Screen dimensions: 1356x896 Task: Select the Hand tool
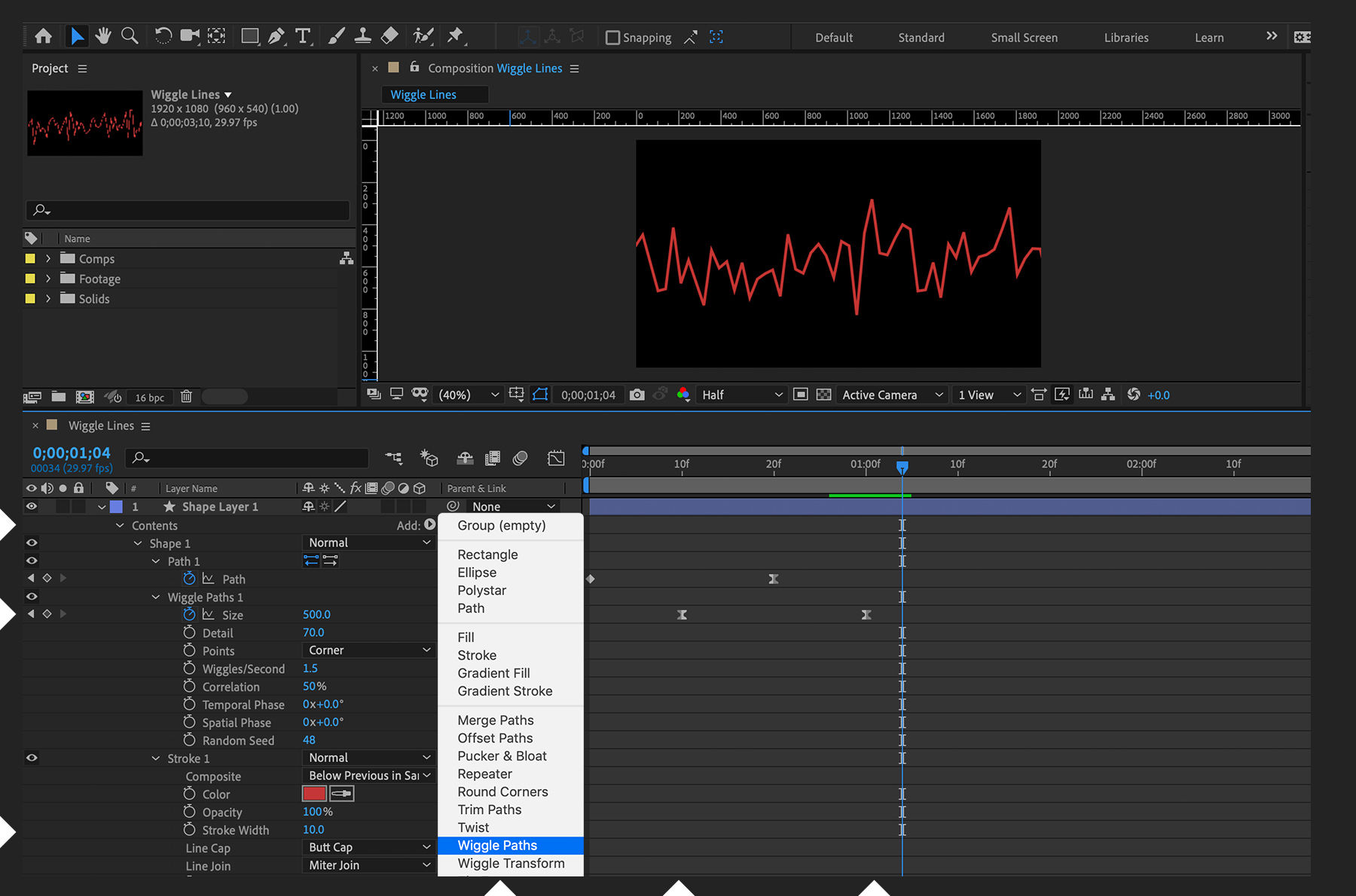click(103, 35)
